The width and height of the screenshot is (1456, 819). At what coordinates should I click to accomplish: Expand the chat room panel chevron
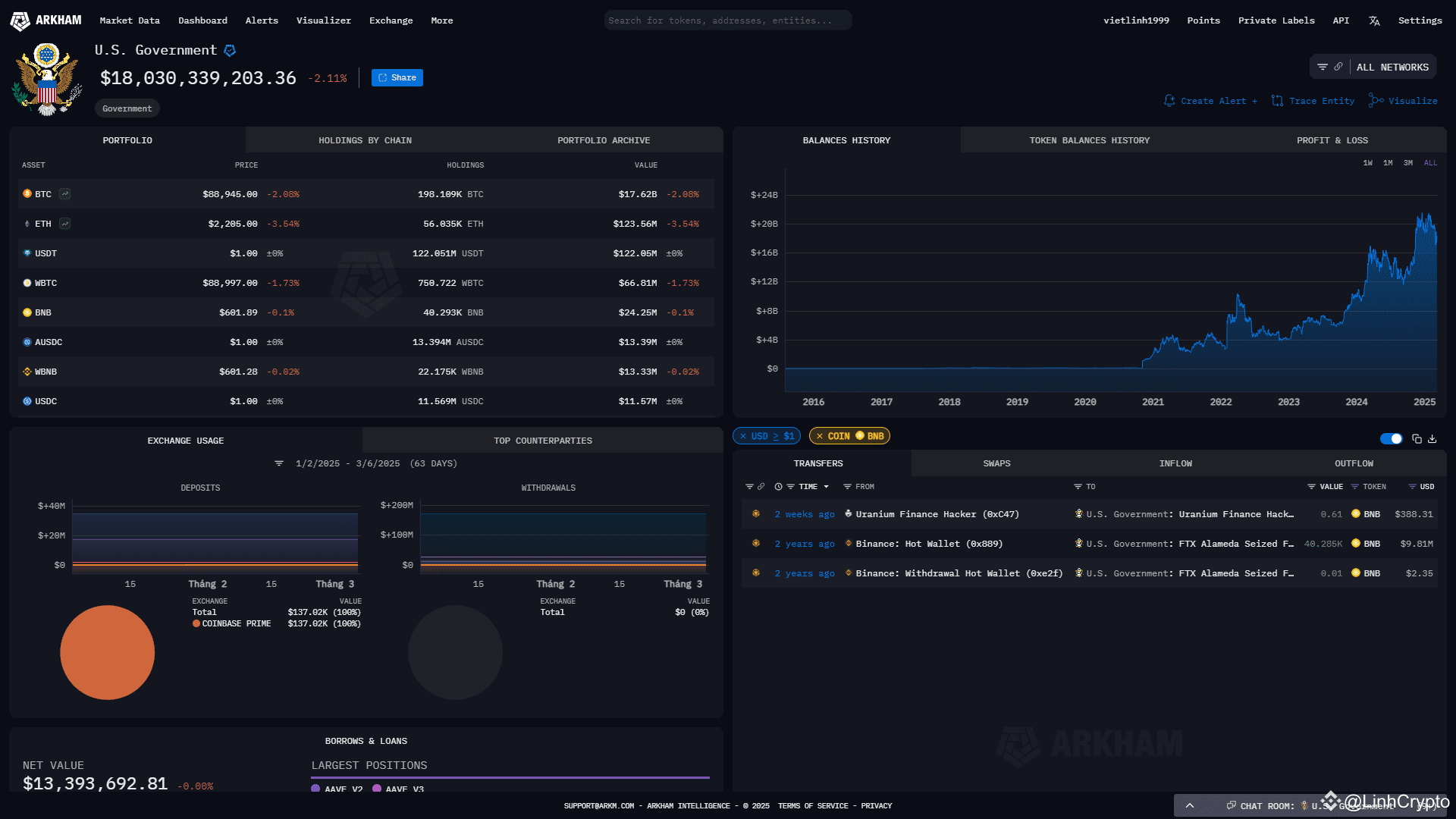[1190, 805]
